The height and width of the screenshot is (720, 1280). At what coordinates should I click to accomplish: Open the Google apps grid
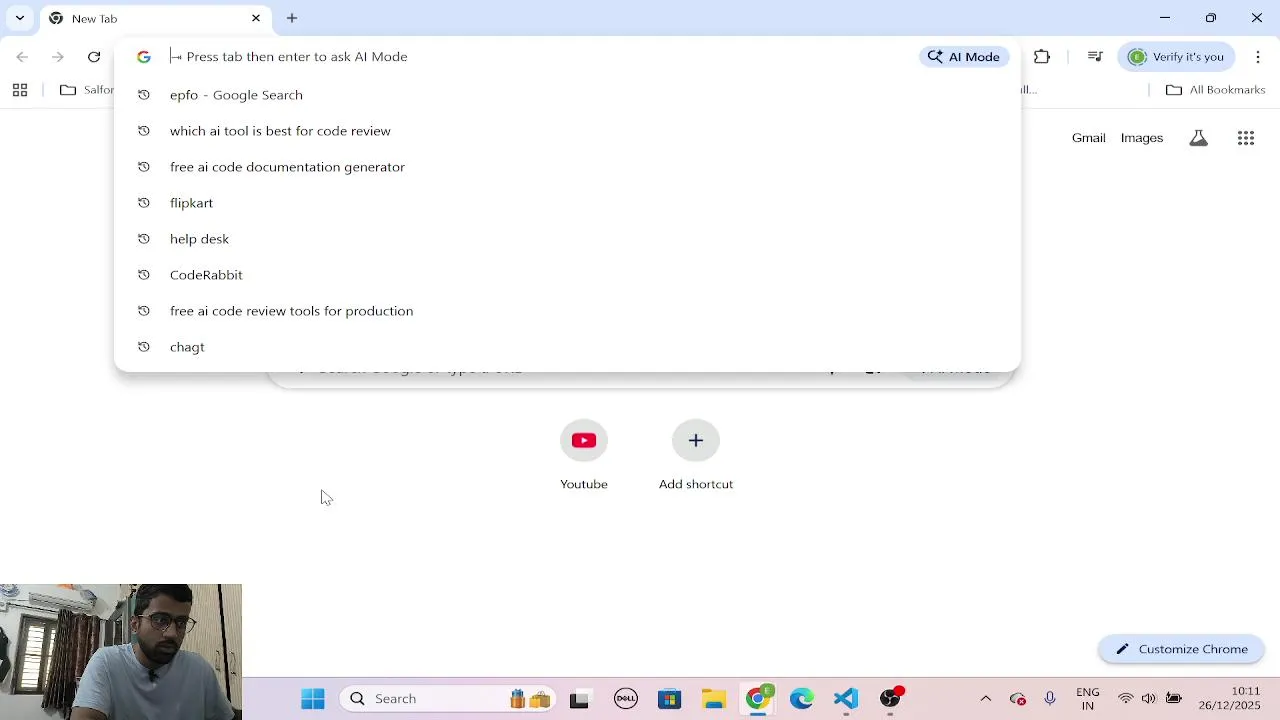[x=1246, y=138]
